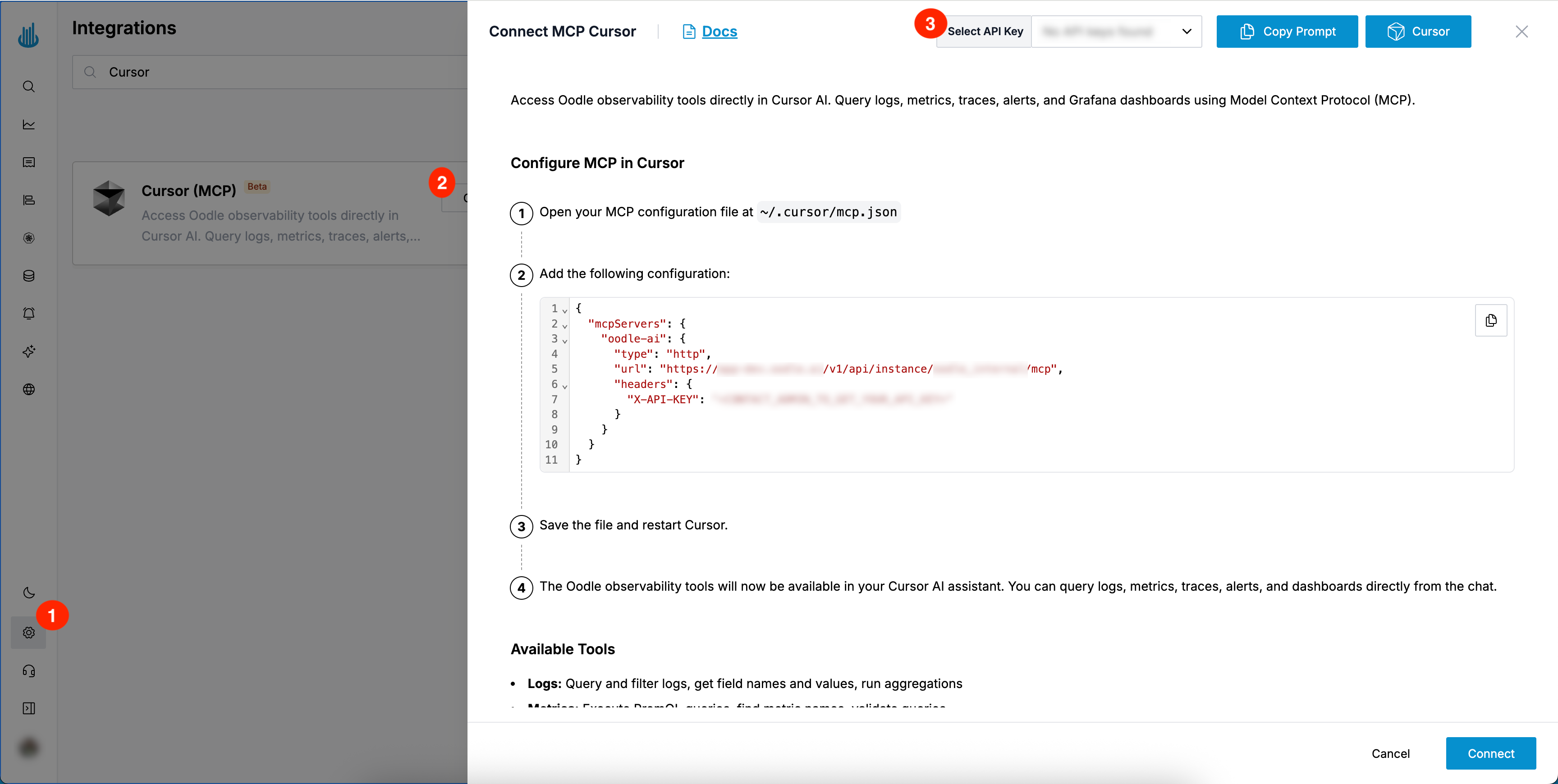Click the Cursor search input field
The height and width of the screenshot is (784, 1558).
click(272, 72)
